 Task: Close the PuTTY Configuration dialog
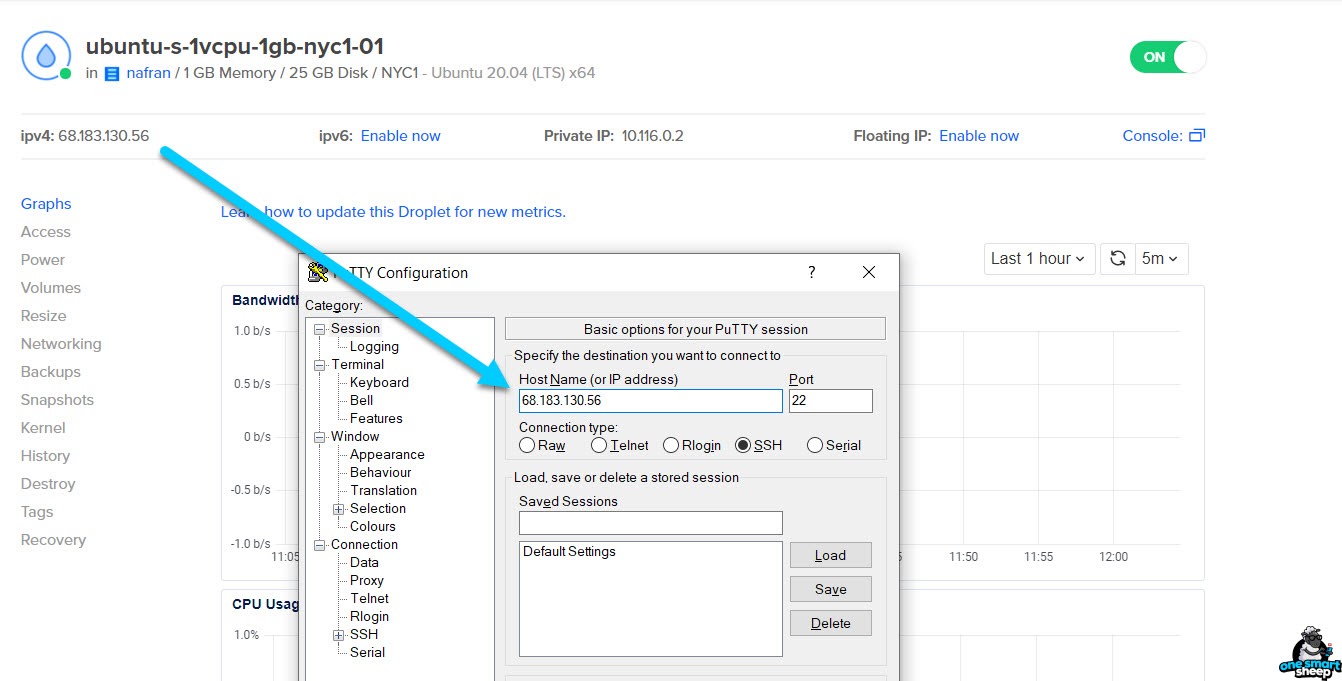(869, 272)
